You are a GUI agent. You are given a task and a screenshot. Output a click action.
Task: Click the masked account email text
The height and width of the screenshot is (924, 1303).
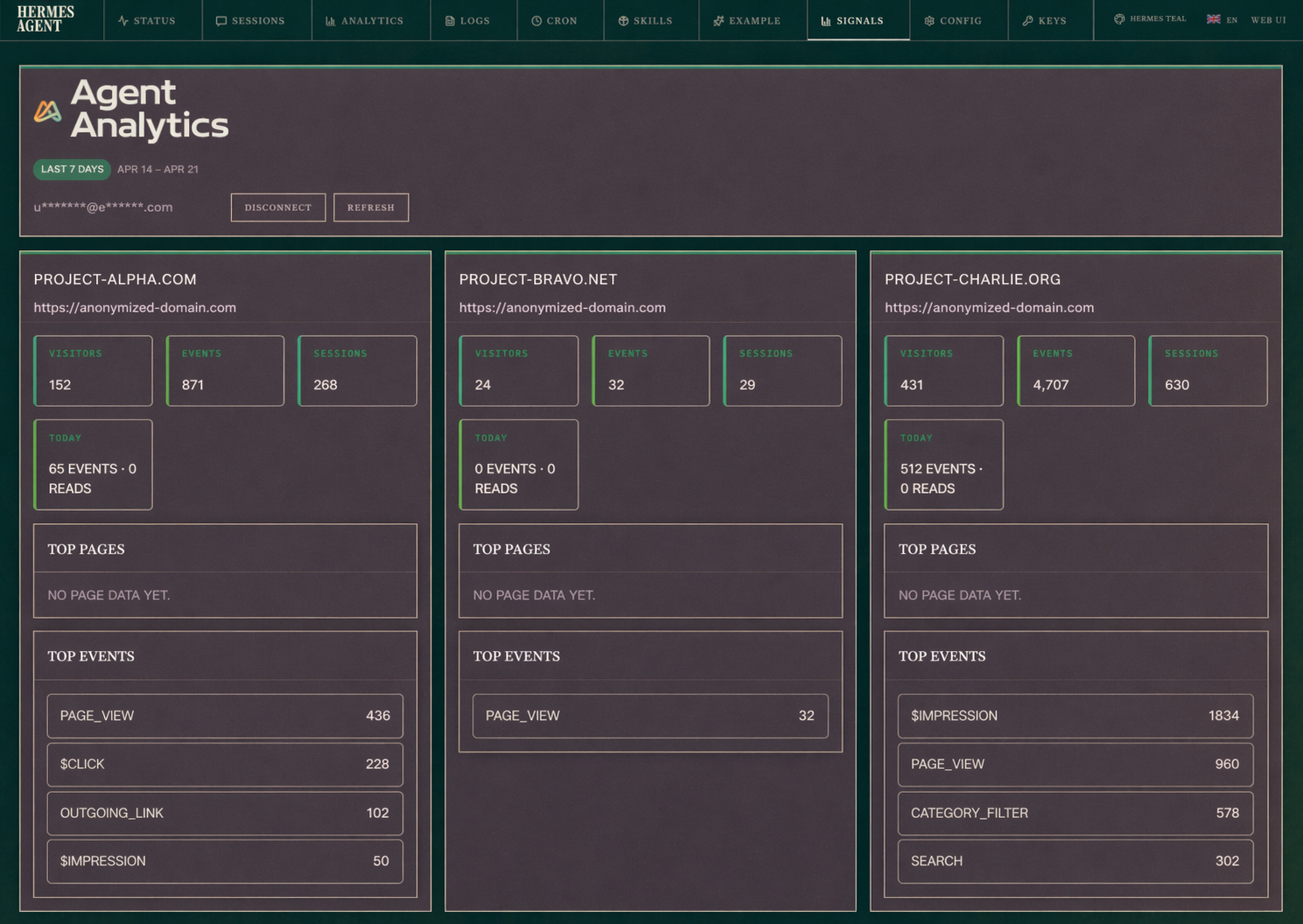pos(103,207)
